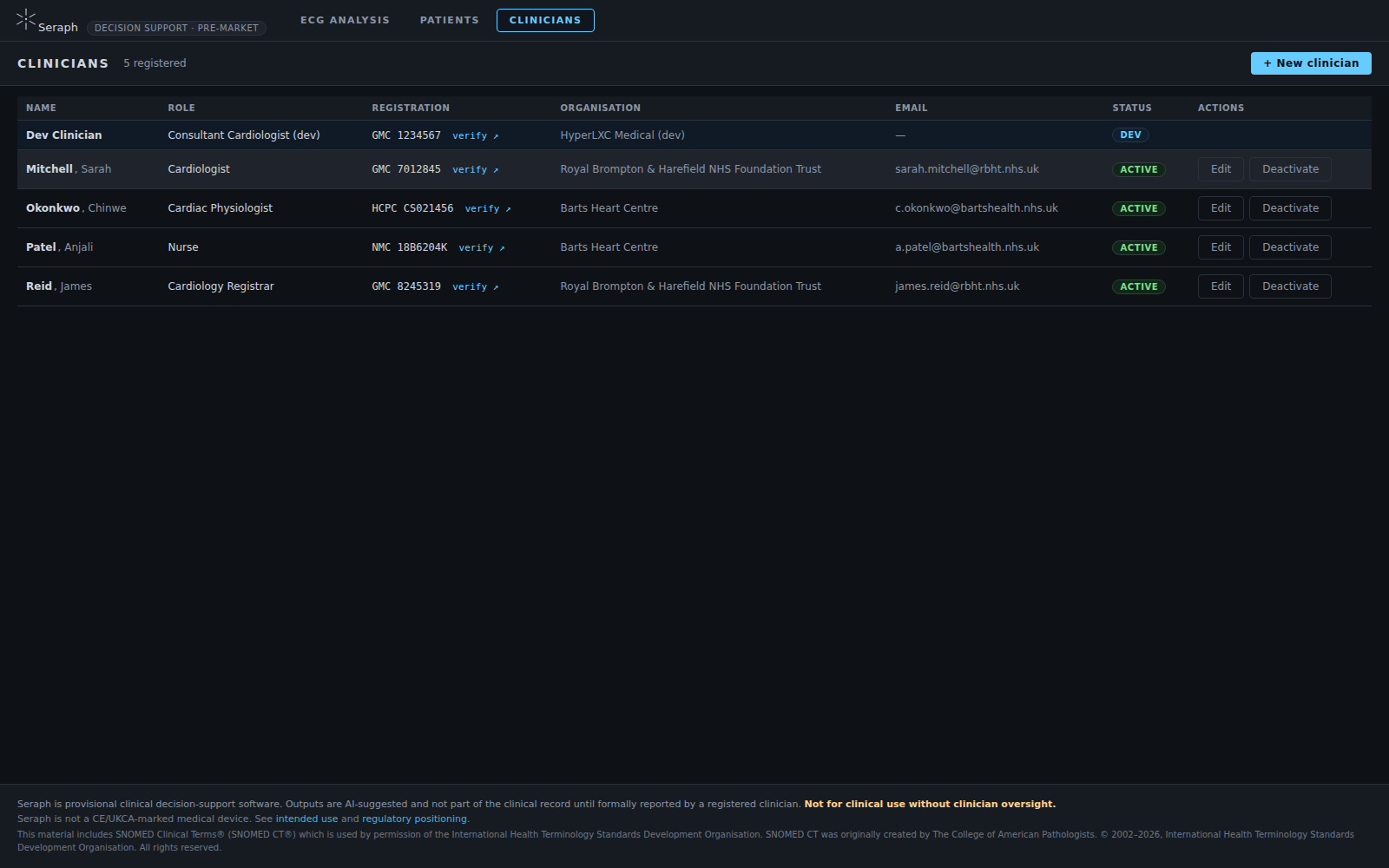Click james.reid@rbht.nhs.uk email
This screenshot has height=868, width=1389.
(x=958, y=286)
